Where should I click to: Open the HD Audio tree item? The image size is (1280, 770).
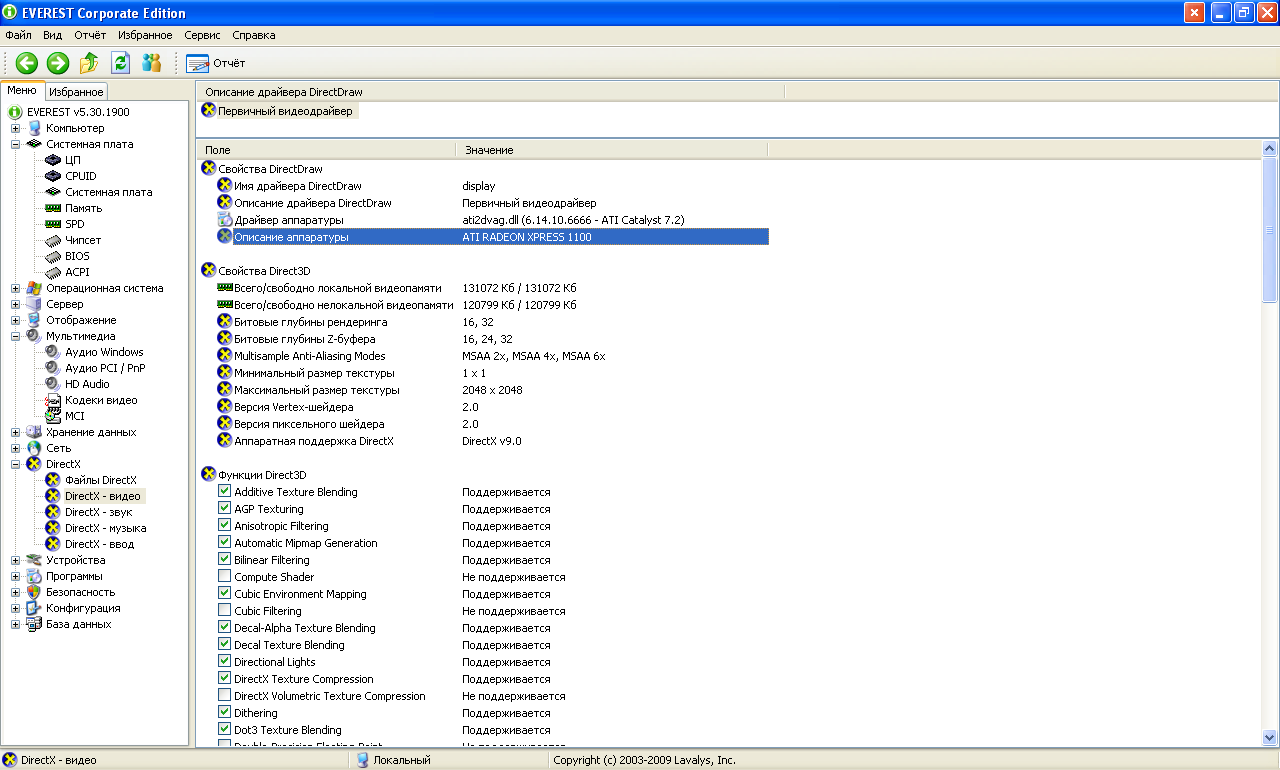click(87, 384)
